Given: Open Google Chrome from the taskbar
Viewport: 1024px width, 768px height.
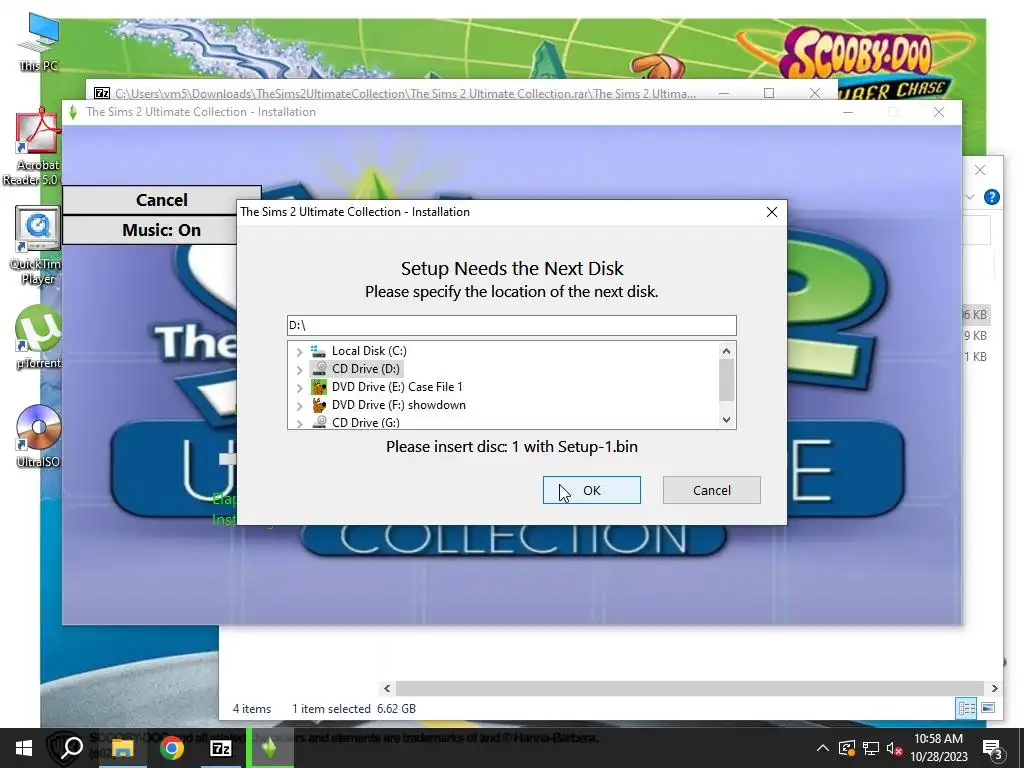Looking at the screenshot, I should 172,748.
